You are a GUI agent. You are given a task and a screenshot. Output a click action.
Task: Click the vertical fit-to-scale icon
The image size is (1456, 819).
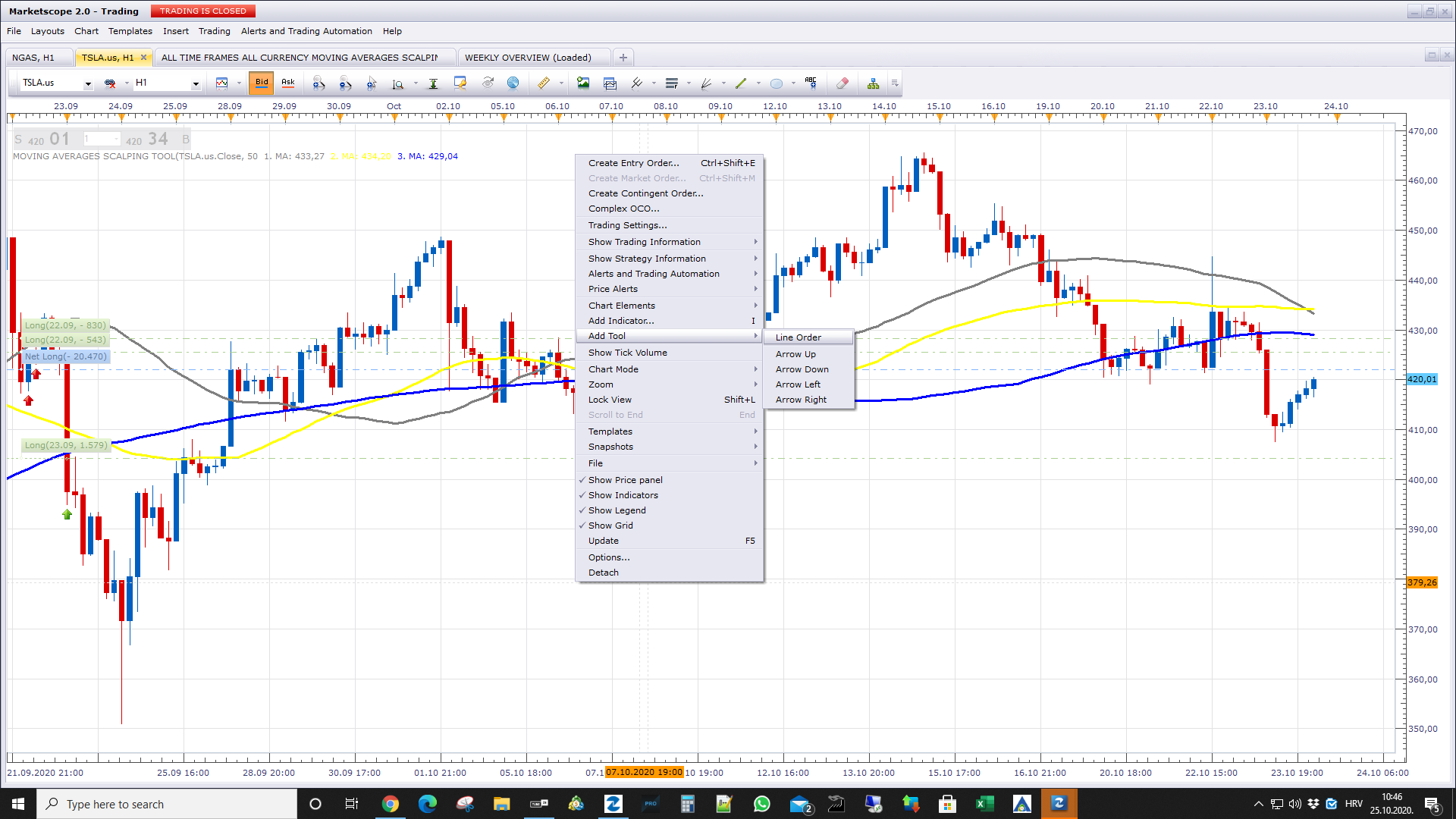[x=433, y=83]
